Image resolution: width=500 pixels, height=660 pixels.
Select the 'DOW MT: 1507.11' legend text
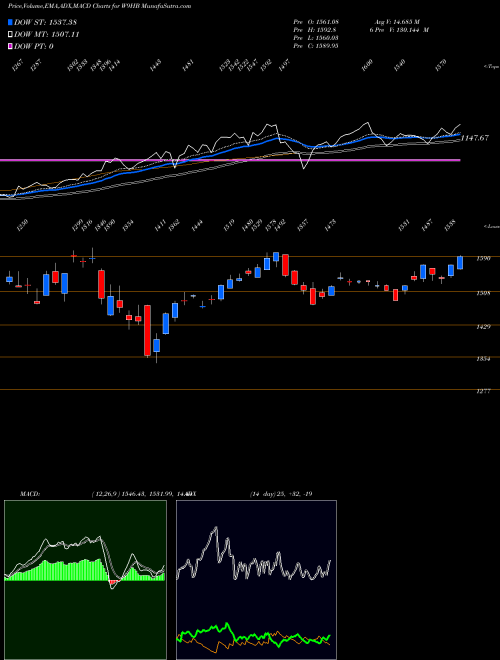47,34
